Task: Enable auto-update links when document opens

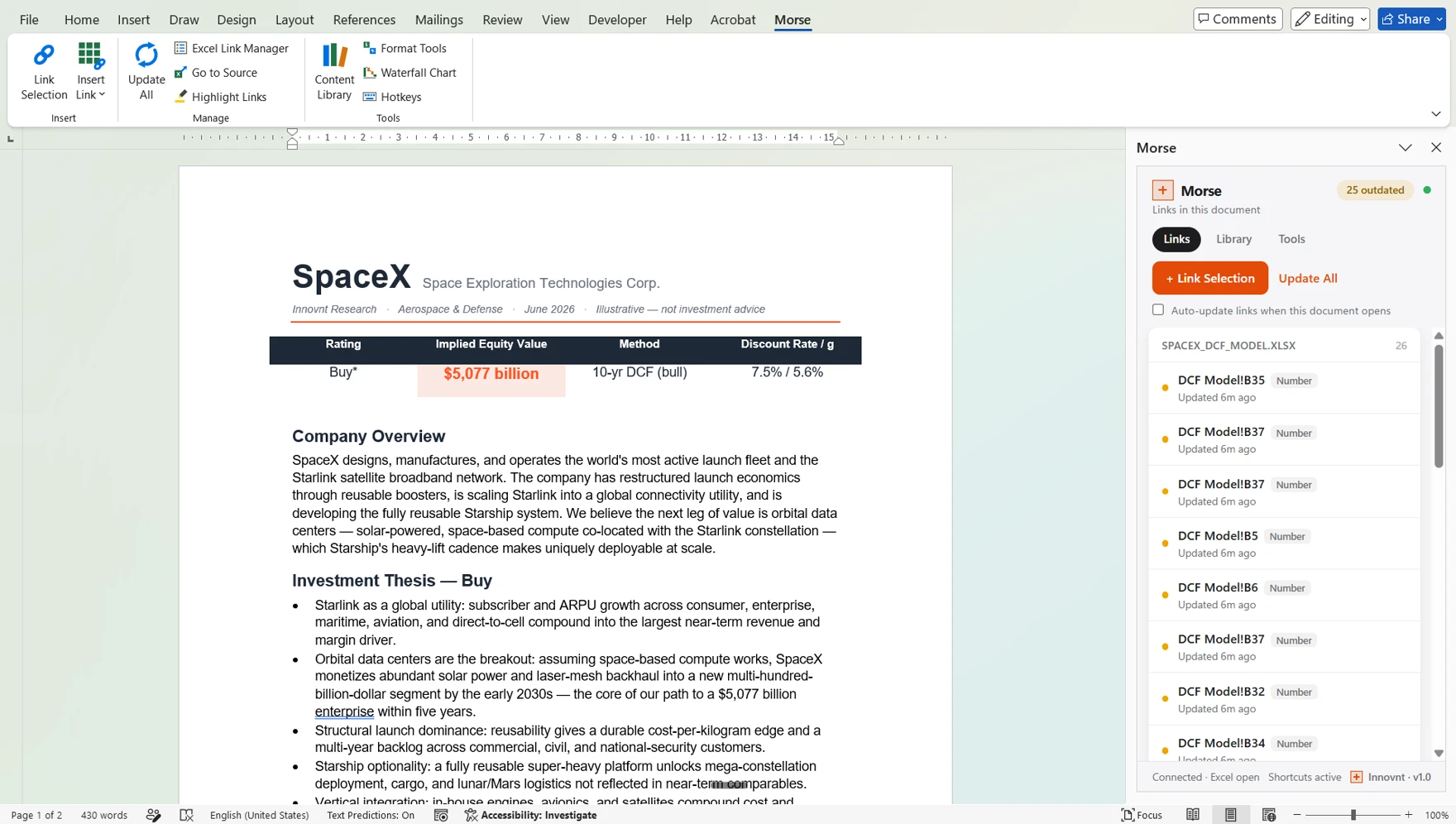Action: point(1158,310)
